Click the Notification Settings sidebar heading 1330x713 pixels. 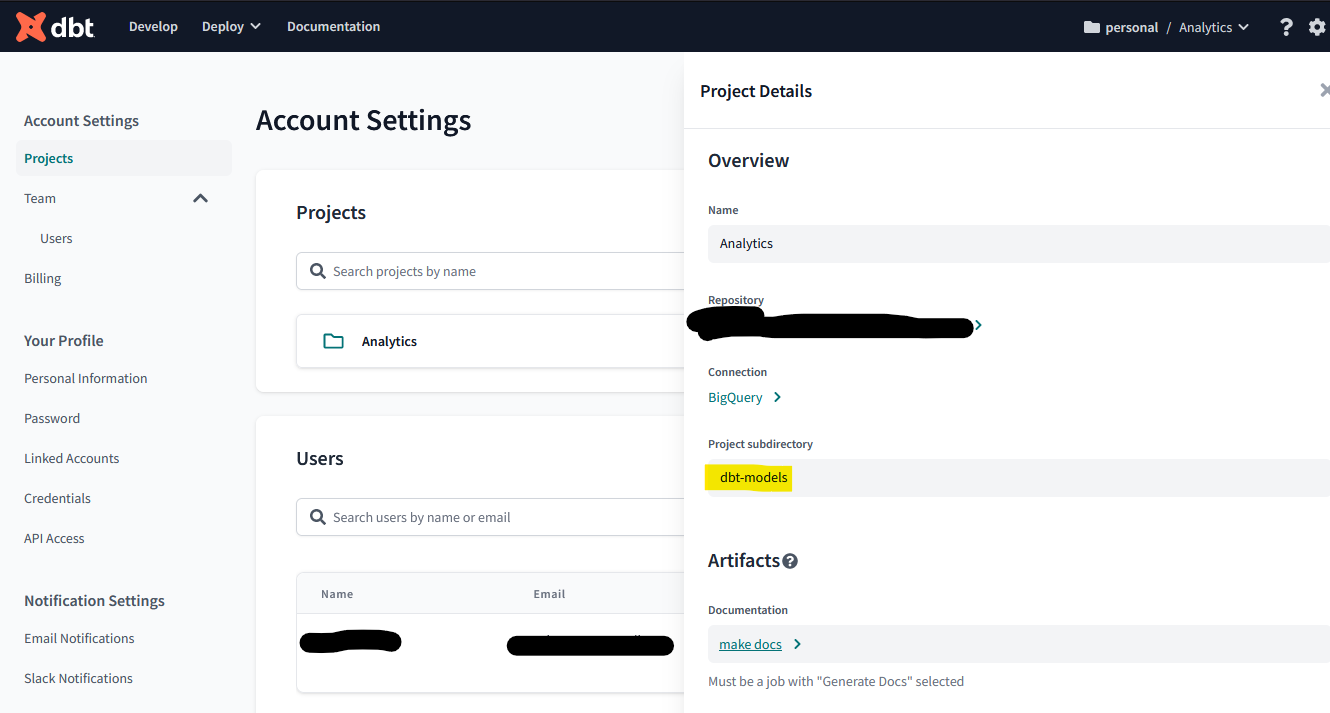tap(94, 600)
